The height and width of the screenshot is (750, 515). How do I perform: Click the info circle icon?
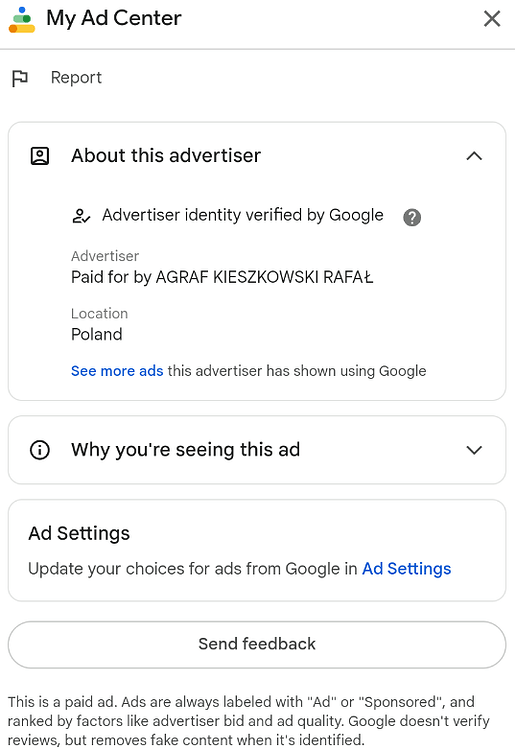click(40, 450)
